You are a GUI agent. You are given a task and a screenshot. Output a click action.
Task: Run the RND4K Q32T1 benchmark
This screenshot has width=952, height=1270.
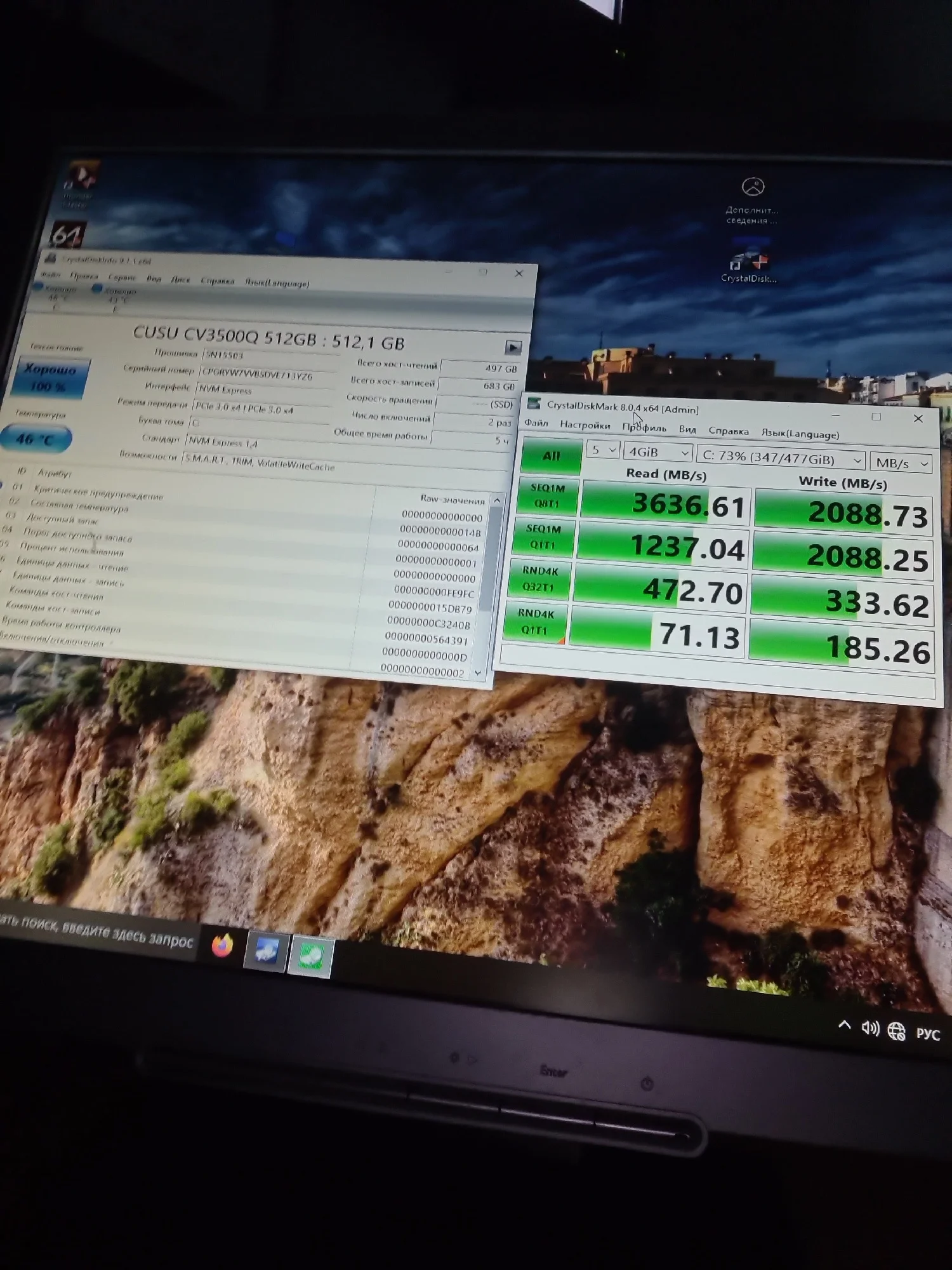pos(539,578)
